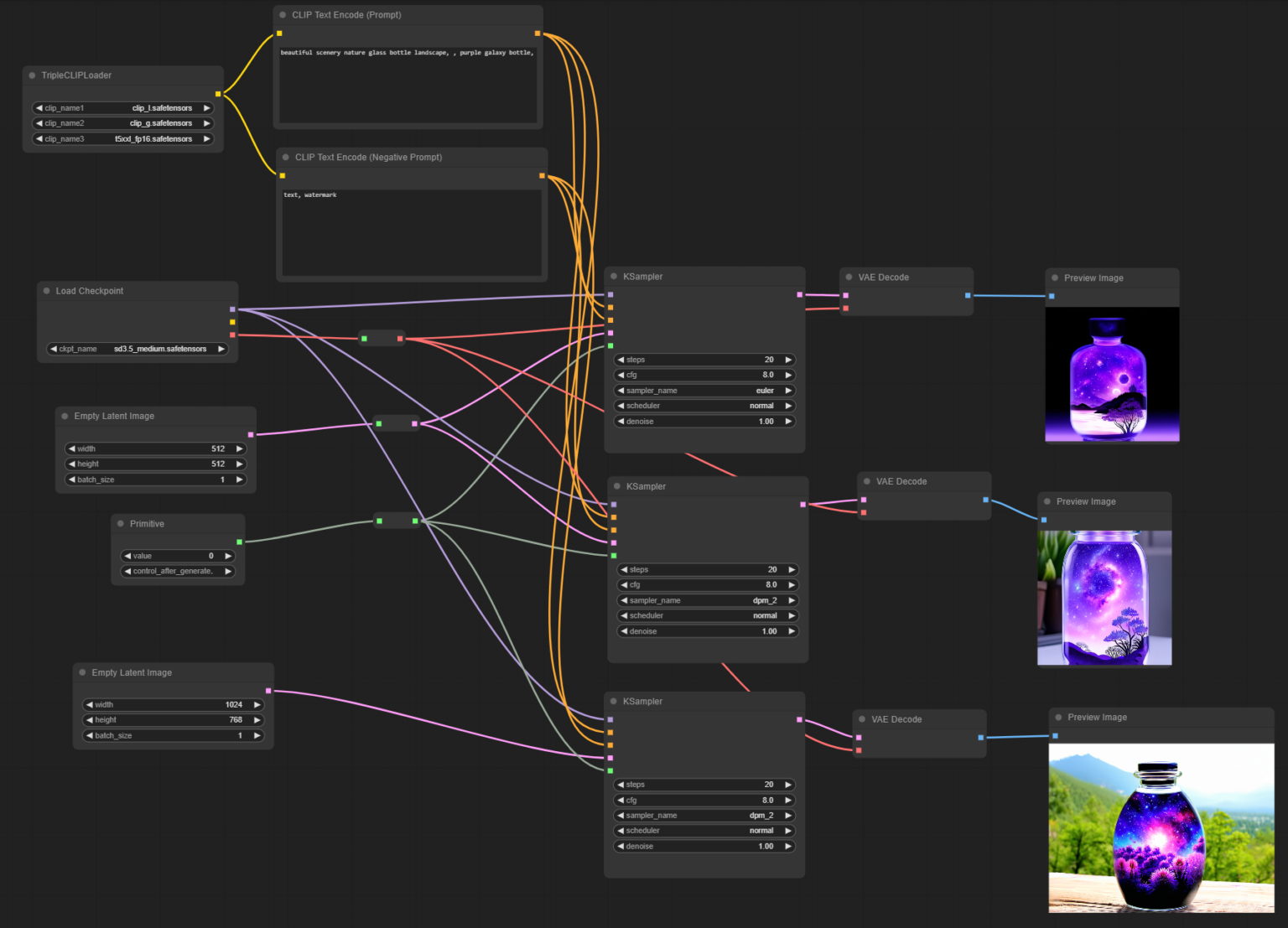This screenshot has height=928, width=1288.
Task: Increase steps with the right arrow on KSampler
Action: click(787, 360)
